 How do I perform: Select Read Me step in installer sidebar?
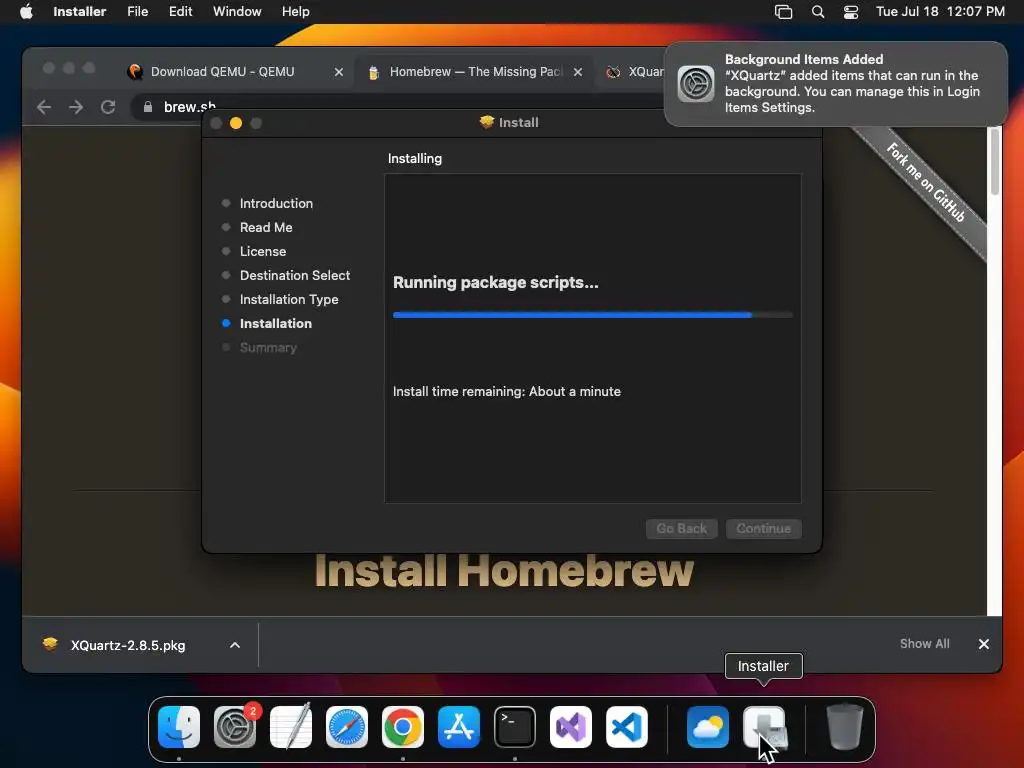coord(266,227)
